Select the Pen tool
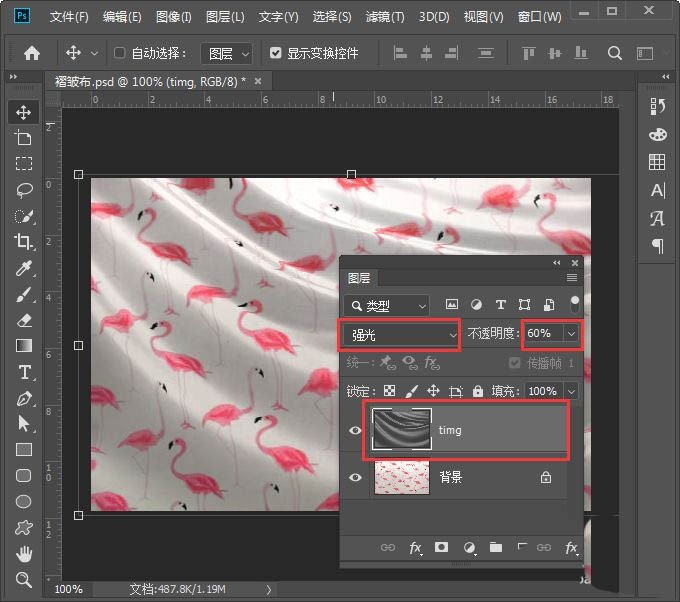The image size is (680, 602). (x=23, y=398)
